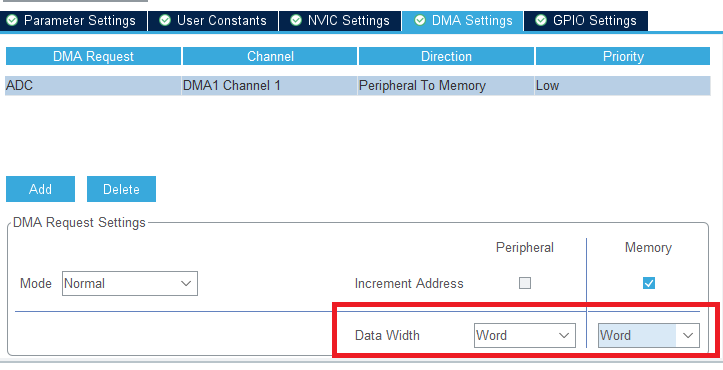The width and height of the screenshot is (723, 370).
Task: Click the NVIC Settings green check icon
Action: 296,21
